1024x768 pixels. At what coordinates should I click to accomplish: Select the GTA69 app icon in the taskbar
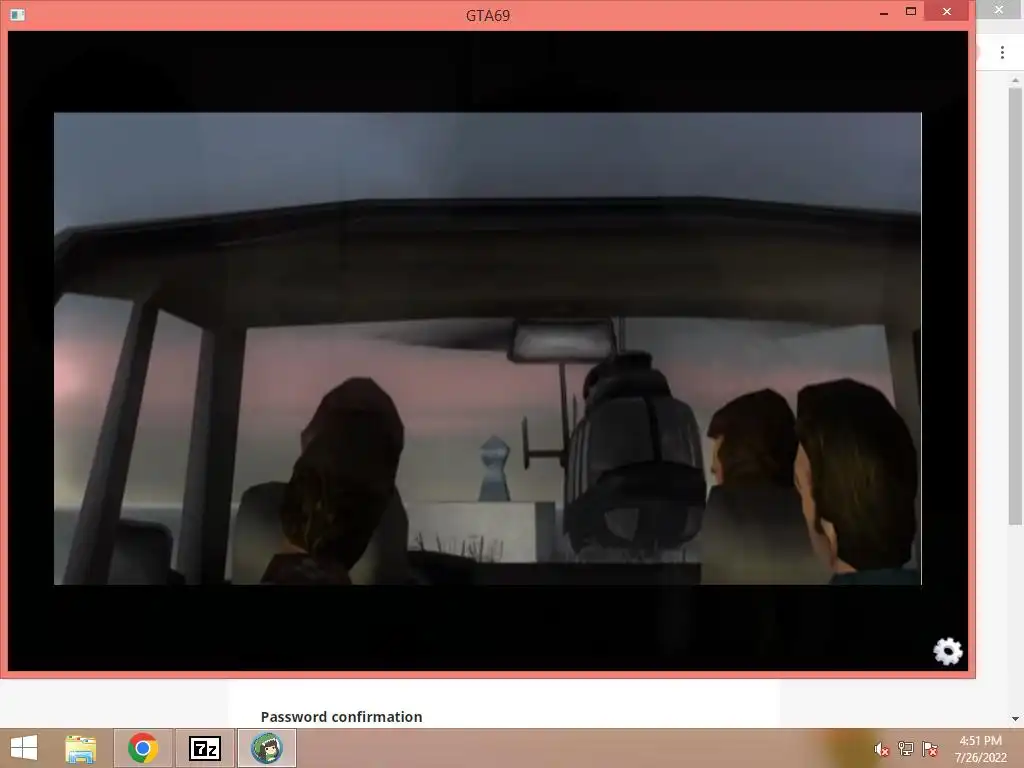click(x=266, y=748)
